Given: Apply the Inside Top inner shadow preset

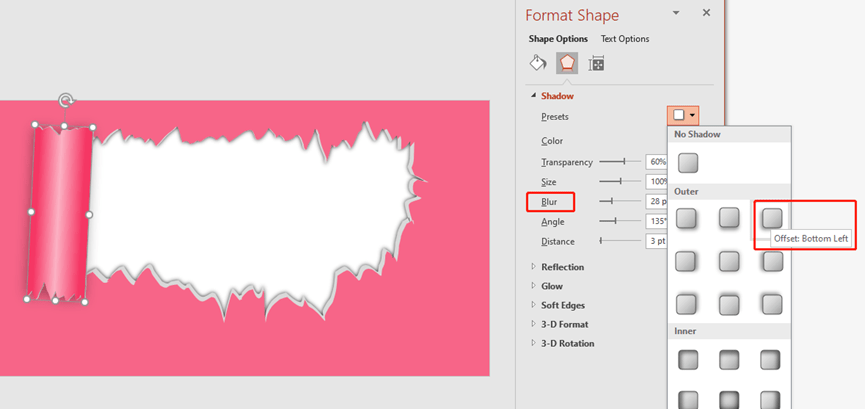Looking at the screenshot, I should (x=729, y=360).
